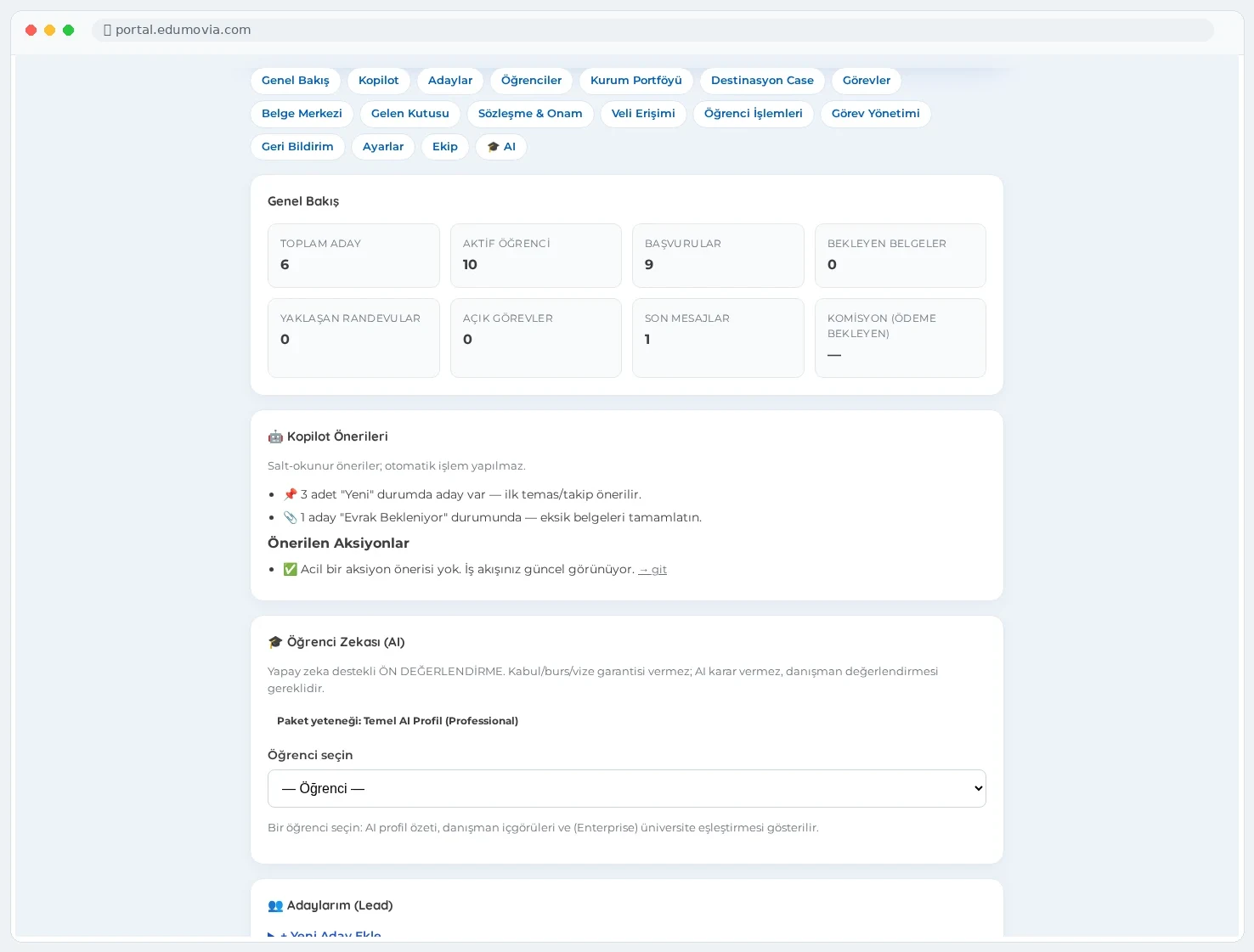Open the Gelen Kutusu tab

point(410,114)
